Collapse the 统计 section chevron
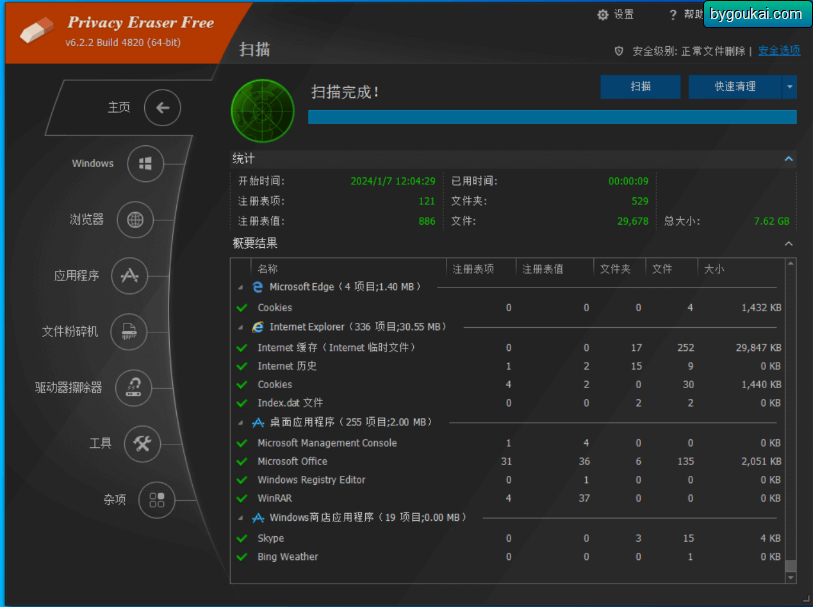Screen dimensions: 813x607 (x=789, y=159)
